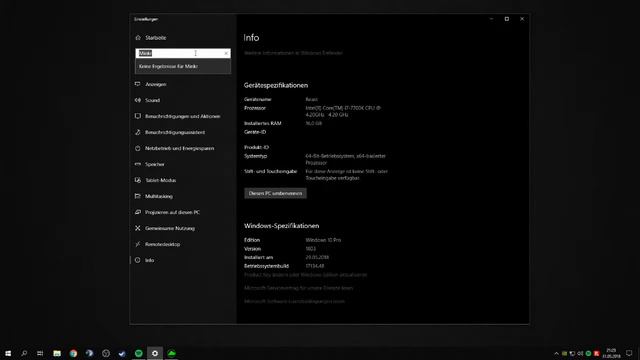This screenshot has height=360, width=640.
Task: Open the green cloud app on taskbar
Action: click(x=171, y=353)
